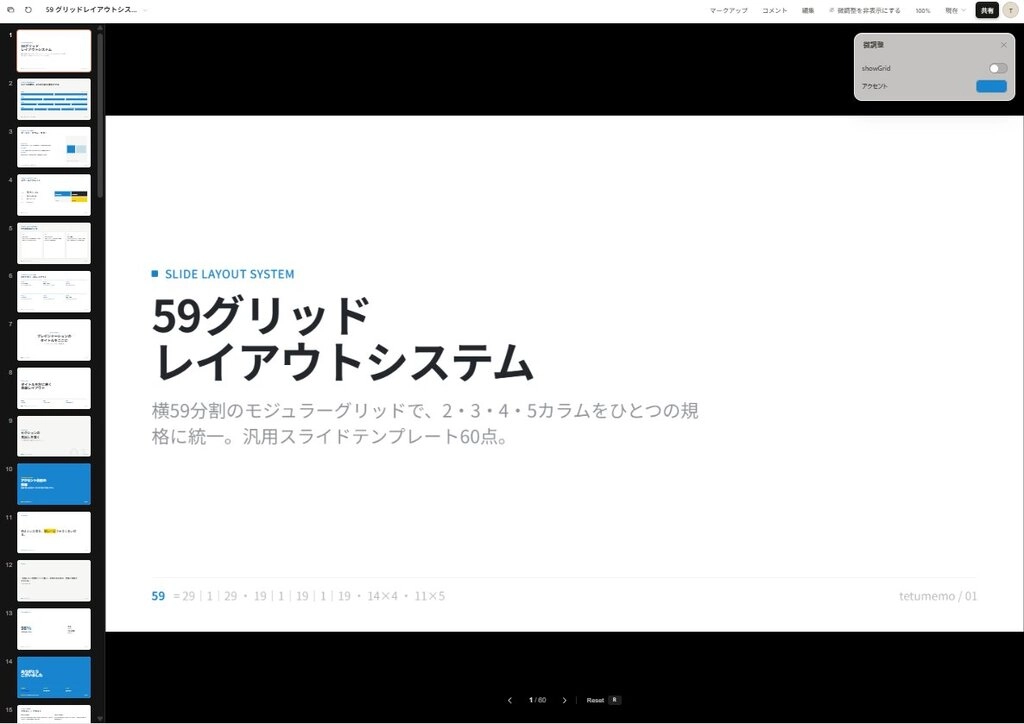This screenshot has width=1024, height=724.
Task: Click the 1 / 60 slide counter
Action: click(537, 700)
